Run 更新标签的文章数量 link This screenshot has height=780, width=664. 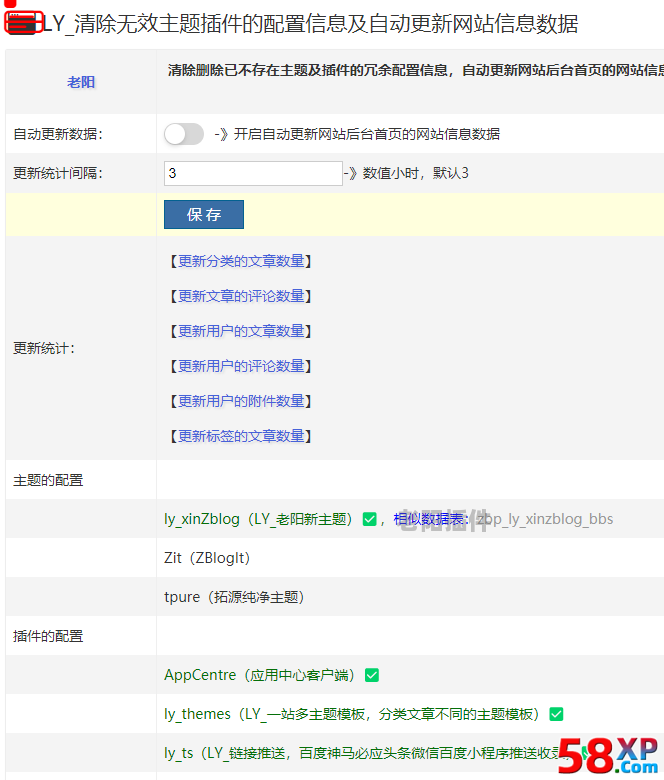tap(241, 436)
